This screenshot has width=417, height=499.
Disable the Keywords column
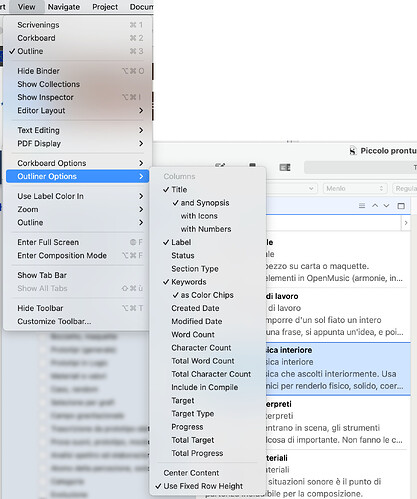point(189,282)
